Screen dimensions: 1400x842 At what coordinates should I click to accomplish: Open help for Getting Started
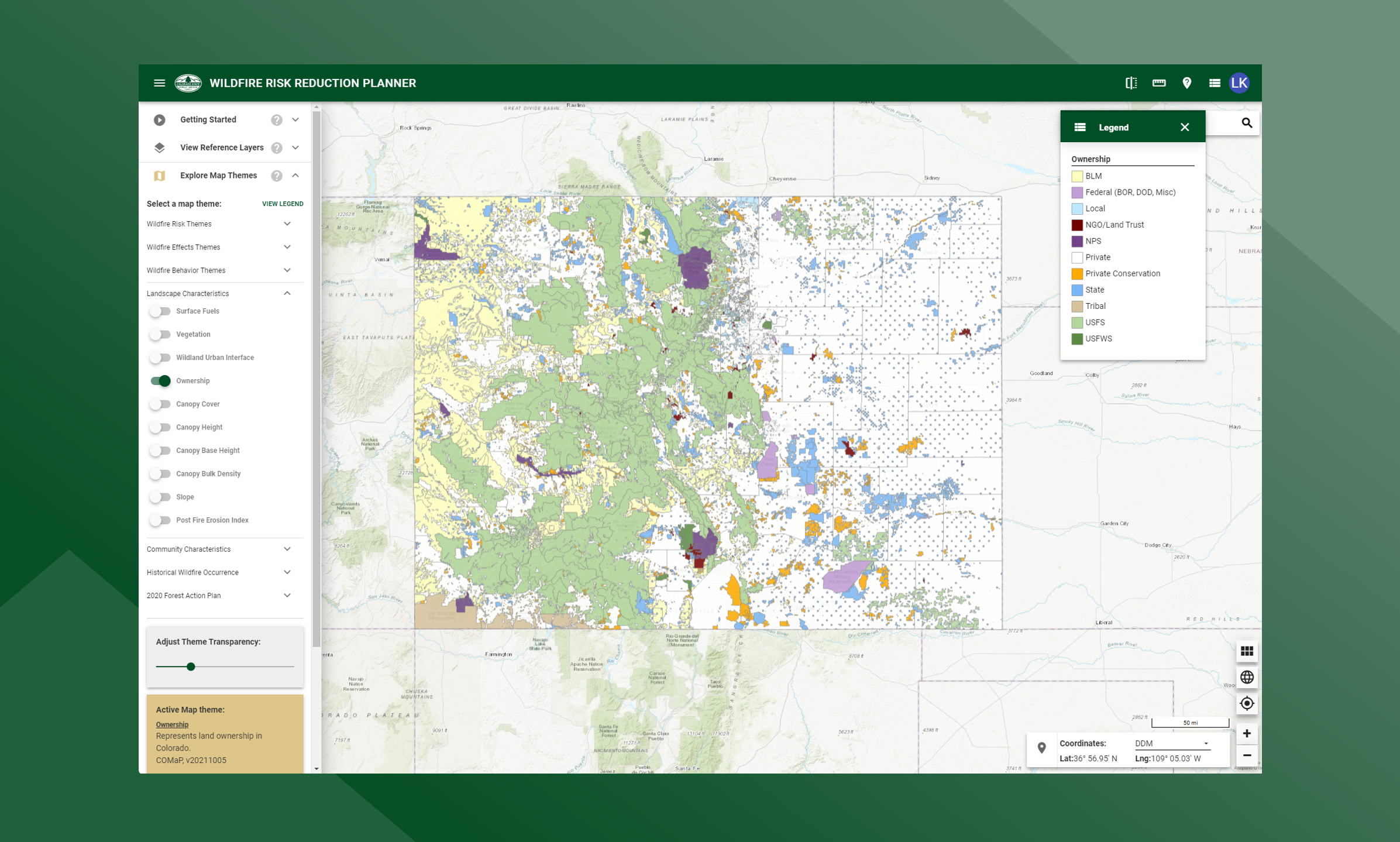tap(277, 120)
